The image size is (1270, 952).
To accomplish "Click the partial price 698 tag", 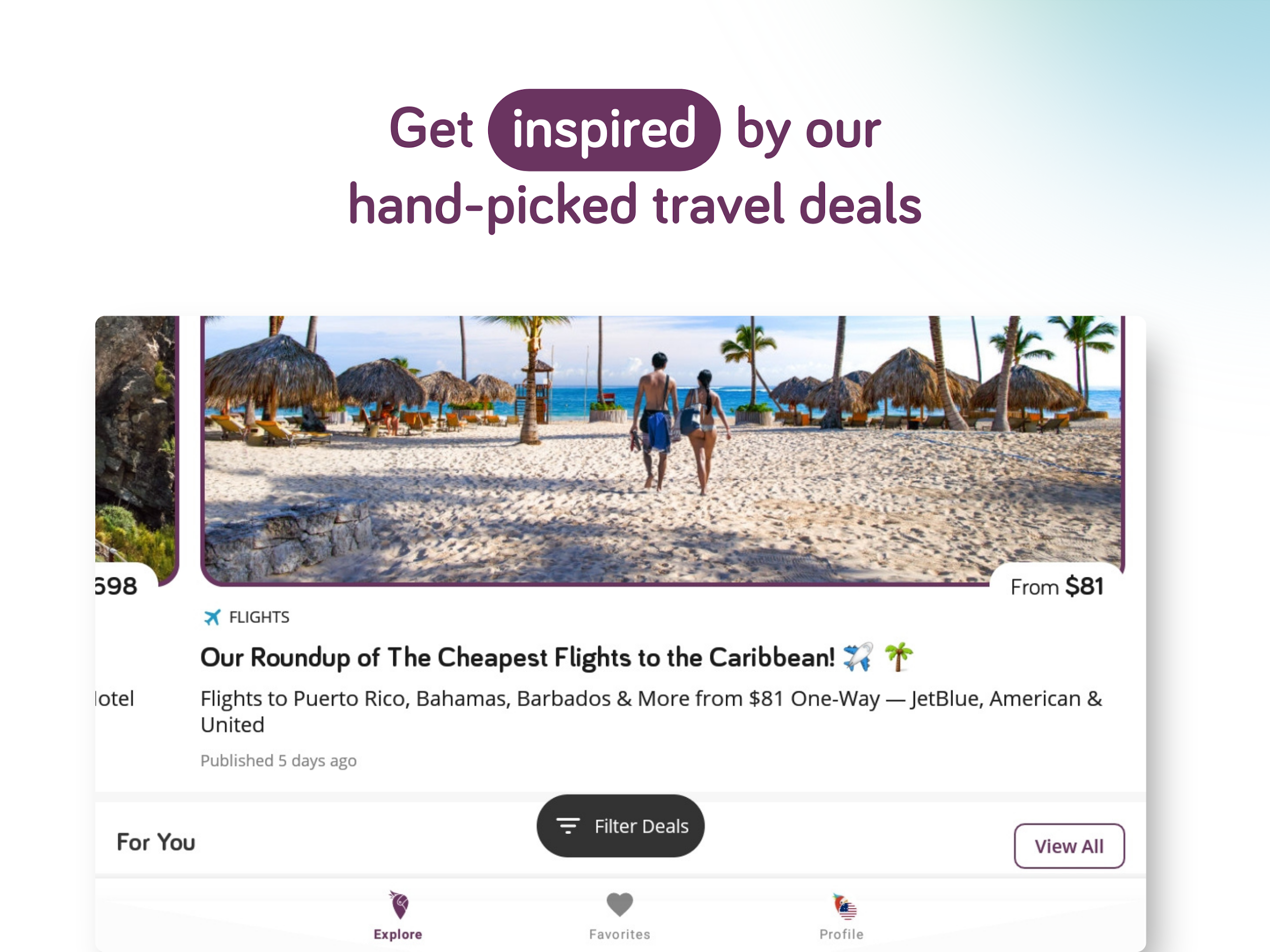I will (117, 586).
